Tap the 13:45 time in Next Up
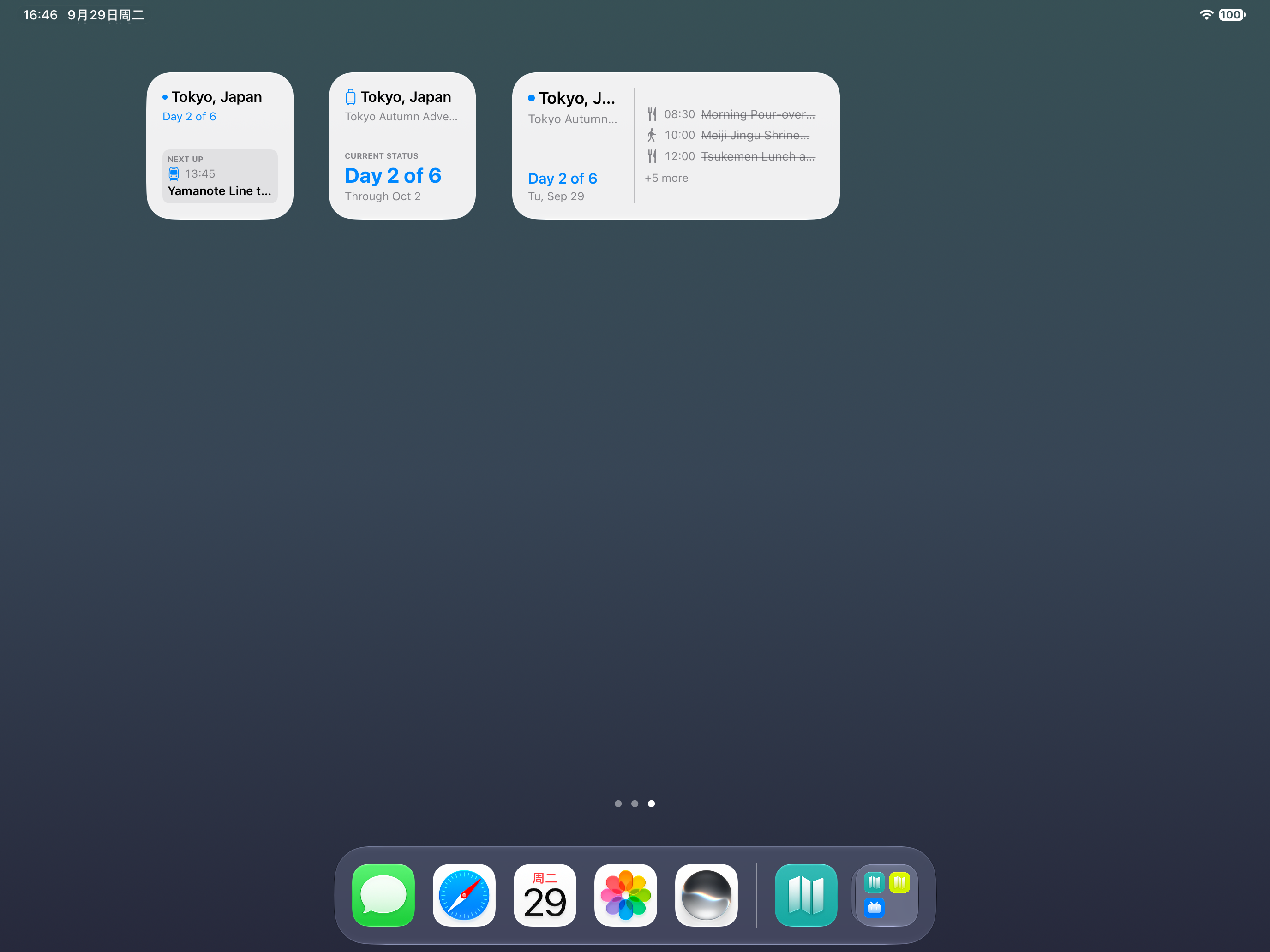This screenshot has width=1270, height=952. [x=200, y=173]
